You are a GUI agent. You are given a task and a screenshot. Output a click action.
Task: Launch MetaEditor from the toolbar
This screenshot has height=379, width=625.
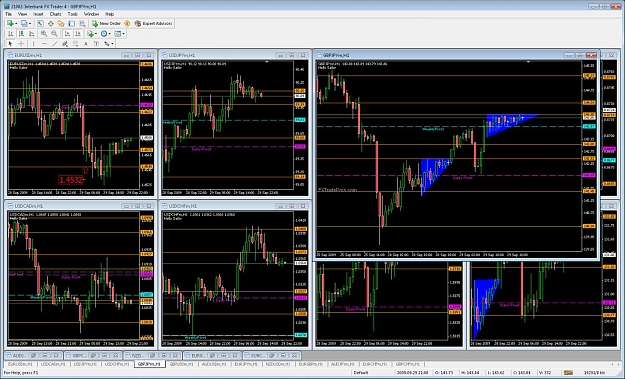pos(127,24)
